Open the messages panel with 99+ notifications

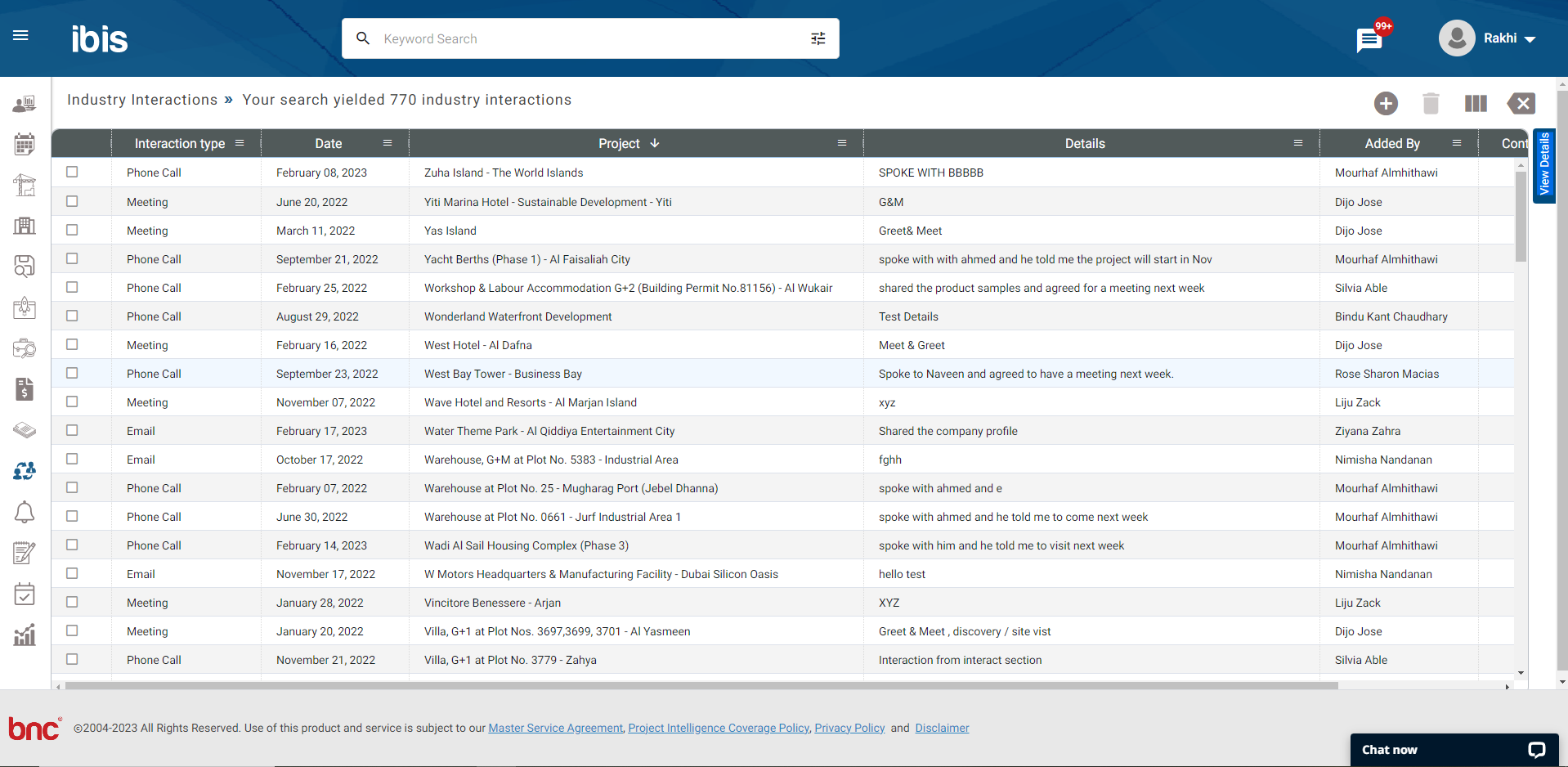1369,38
